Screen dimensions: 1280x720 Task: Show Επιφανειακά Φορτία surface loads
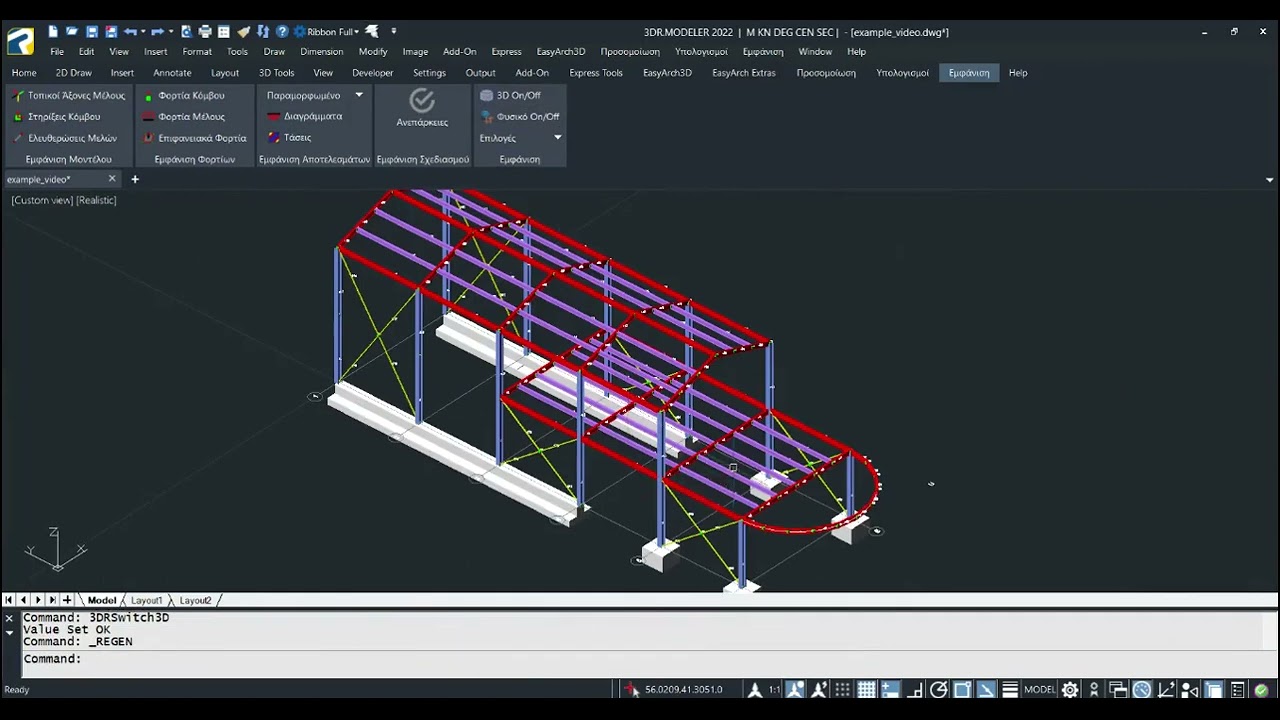coord(195,138)
